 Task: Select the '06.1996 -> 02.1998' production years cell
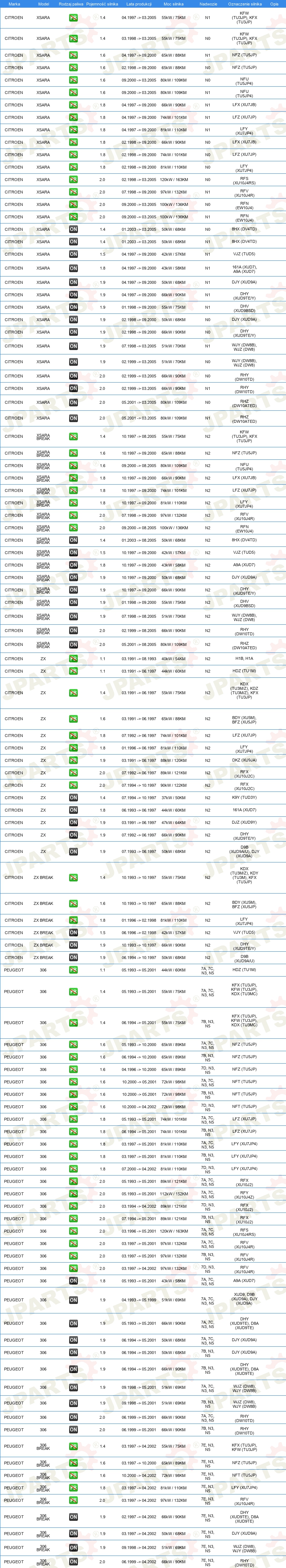coord(139,933)
